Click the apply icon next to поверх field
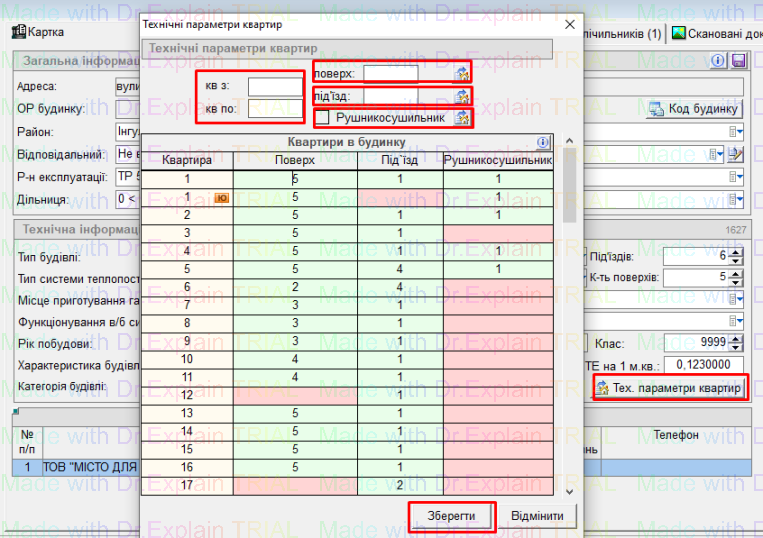This screenshot has height=538, width=763. [x=462, y=73]
